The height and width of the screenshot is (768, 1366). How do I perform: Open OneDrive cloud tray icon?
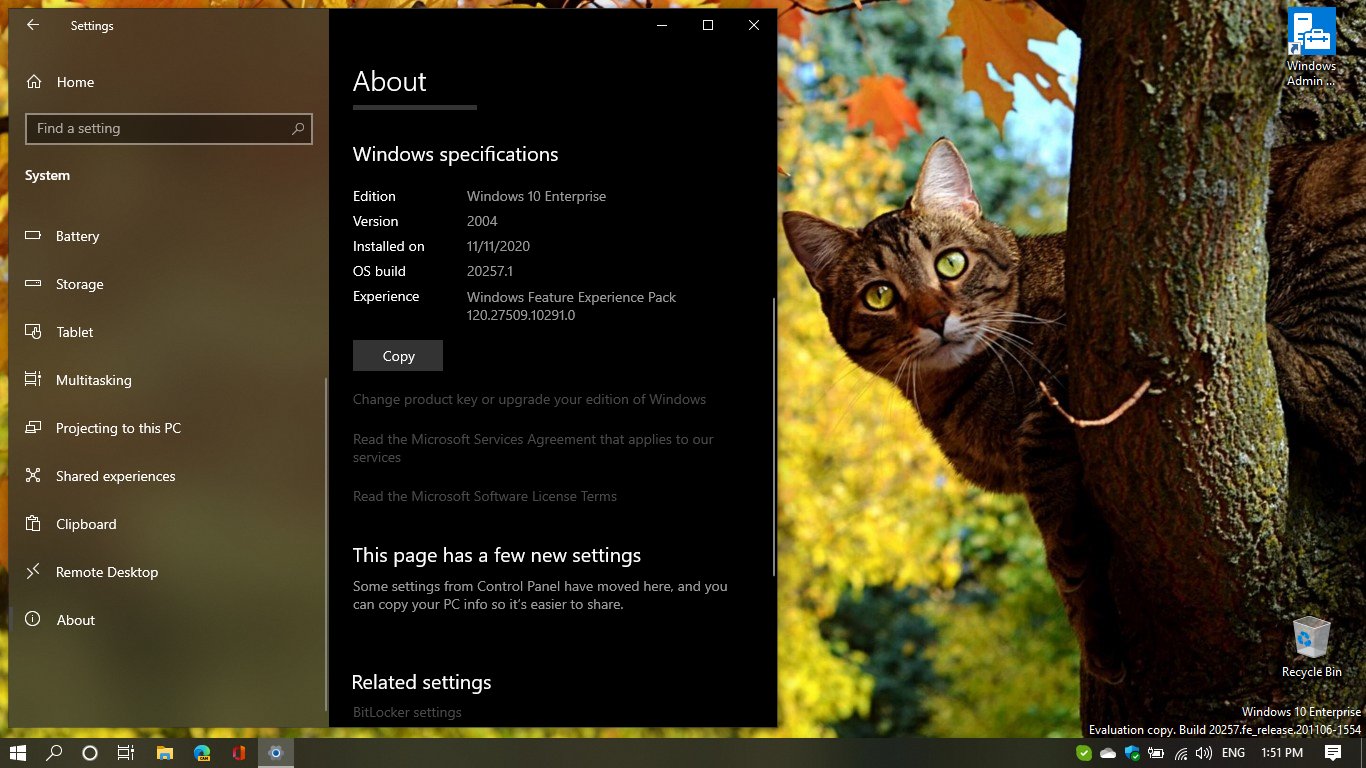[1108, 753]
